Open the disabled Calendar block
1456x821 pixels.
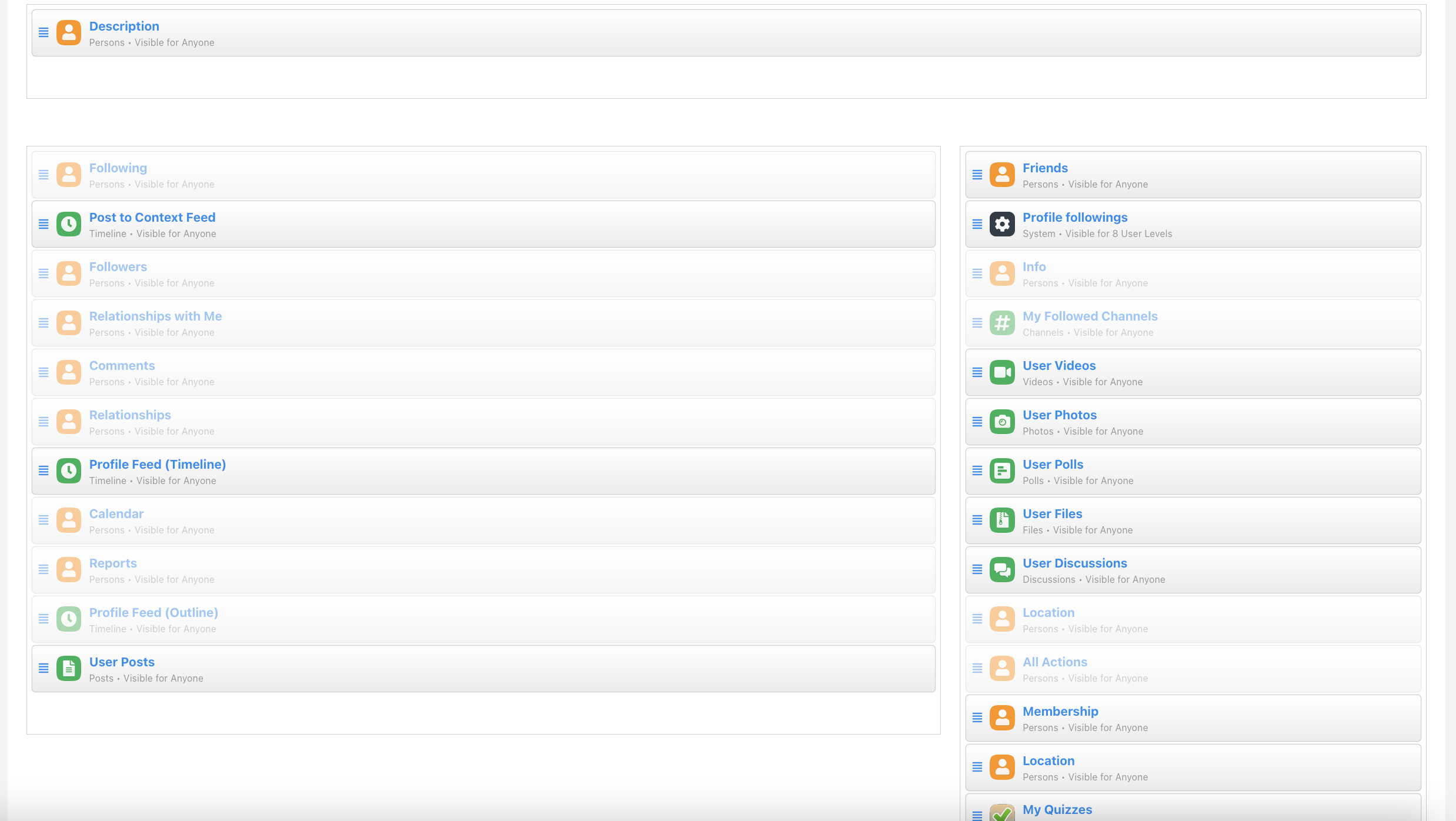(x=116, y=513)
